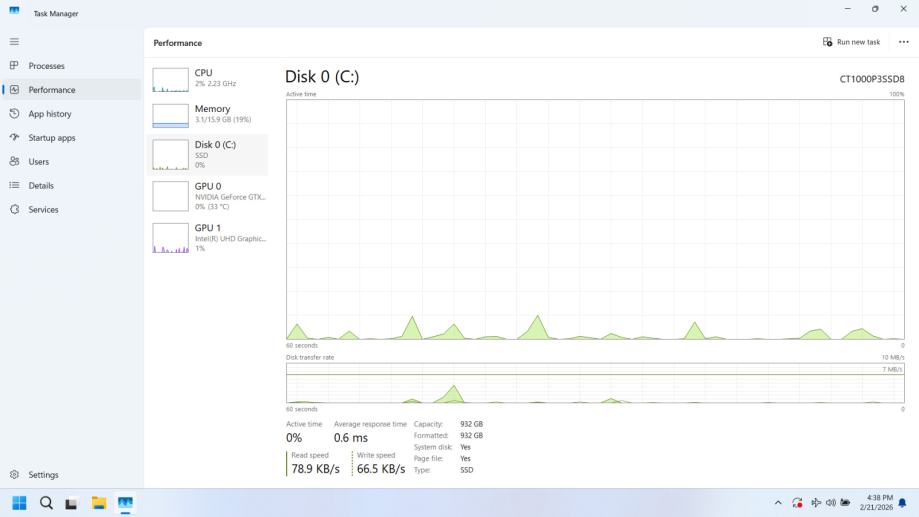This screenshot has width=919, height=517.
Task: Open the Settings gear icon
Action: (x=15, y=474)
